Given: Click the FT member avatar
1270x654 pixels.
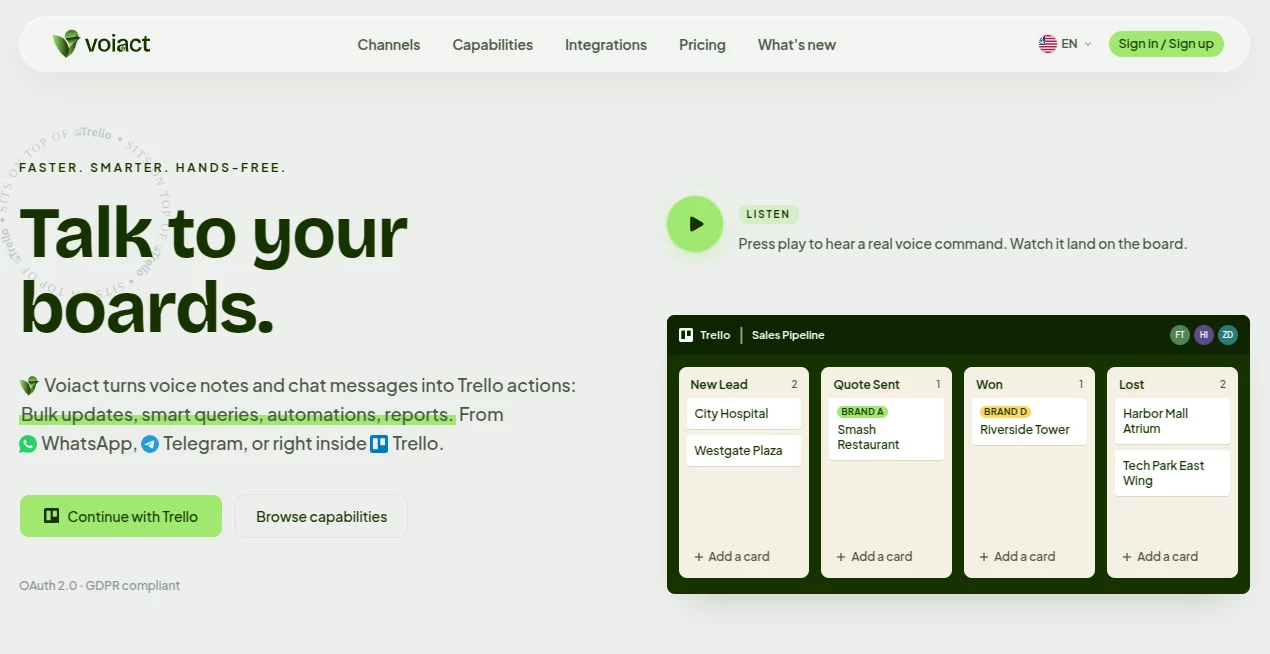Looking at the screenshot, I should coord(1180,335).
